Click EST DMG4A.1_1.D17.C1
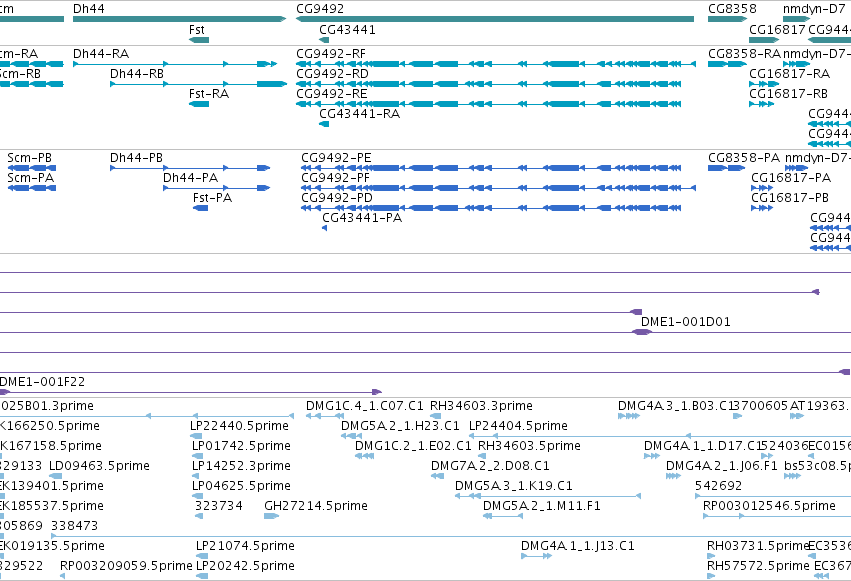 [652, 456]
